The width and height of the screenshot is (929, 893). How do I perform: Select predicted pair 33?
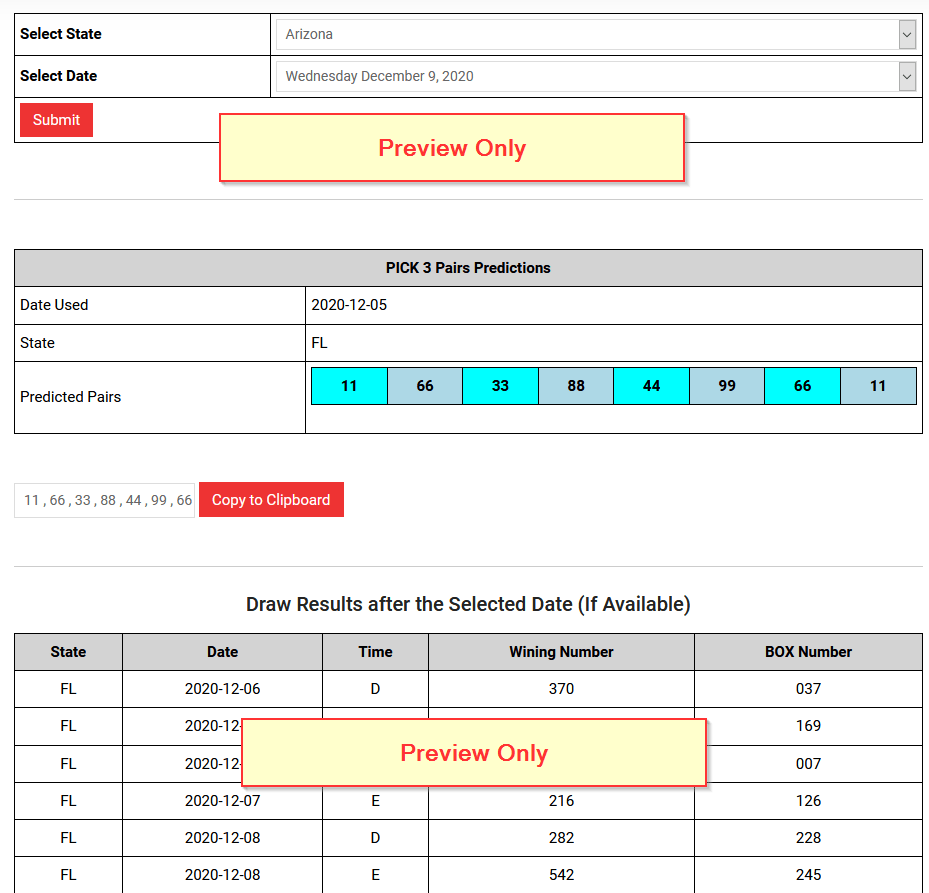click(500, 385)
